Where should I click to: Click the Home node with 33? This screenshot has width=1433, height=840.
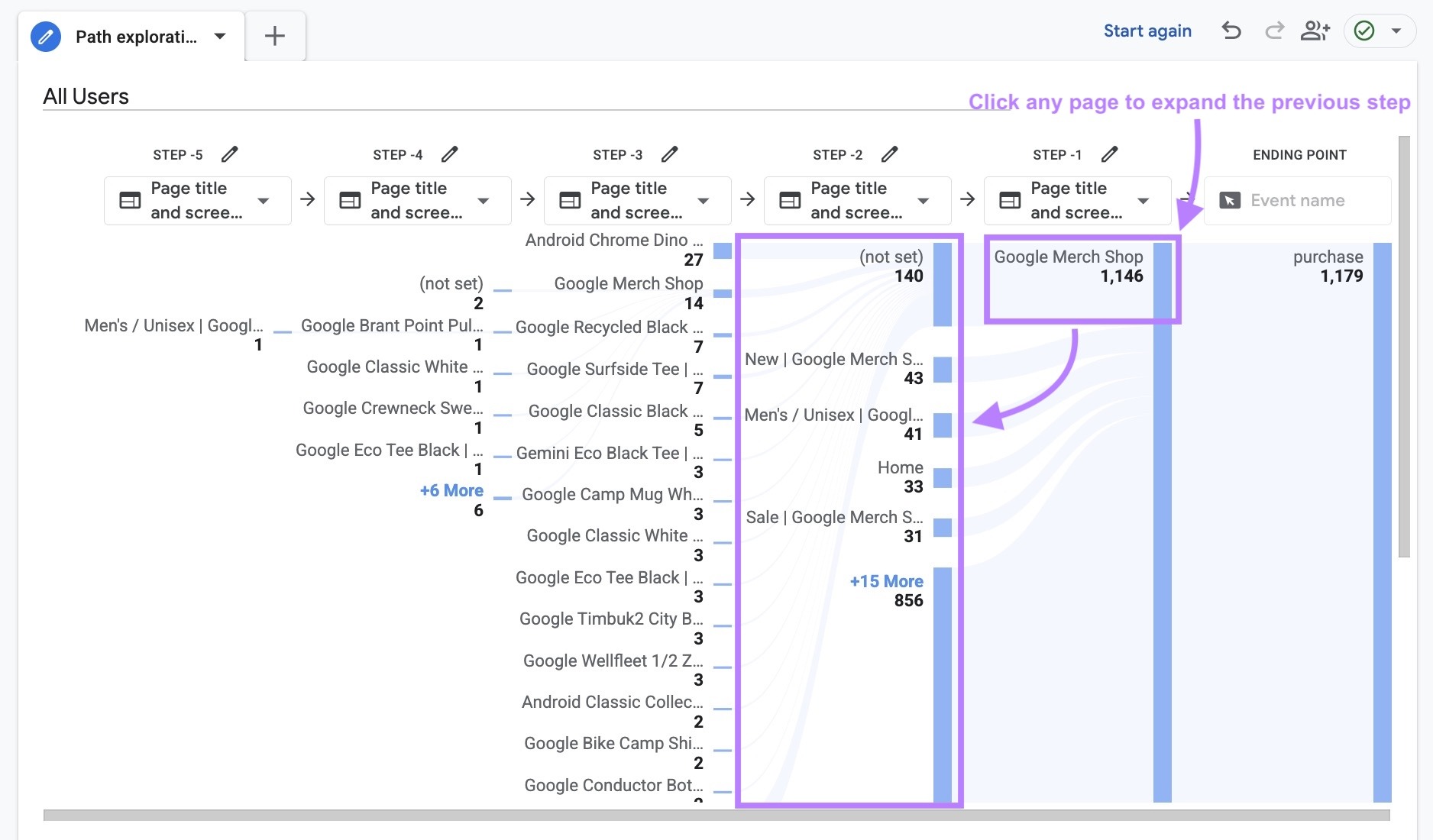tap(901, 477)
